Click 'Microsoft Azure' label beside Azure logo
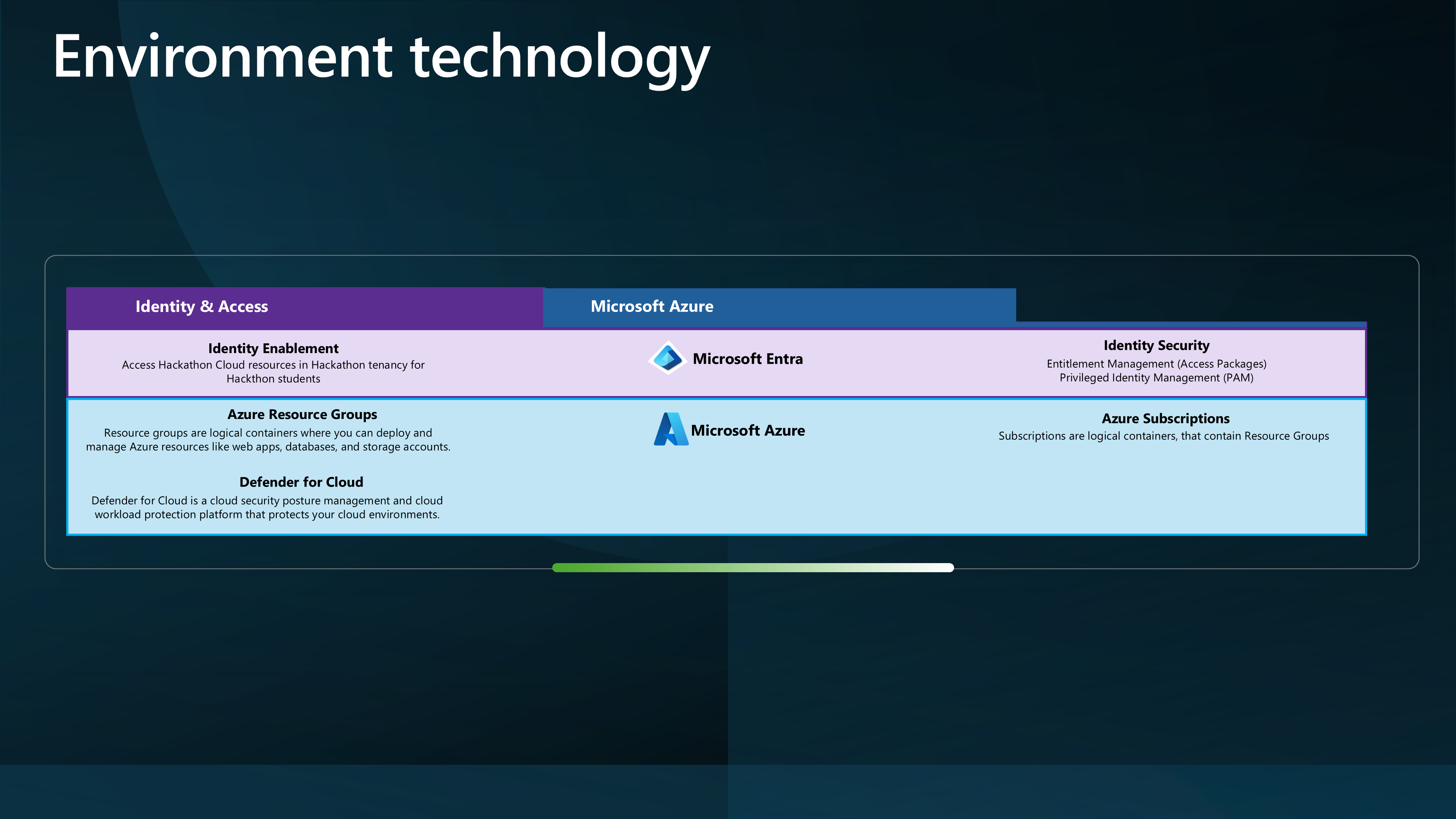Image resolution: width=1456 pixels, height=819 pixels. [748, 431]
